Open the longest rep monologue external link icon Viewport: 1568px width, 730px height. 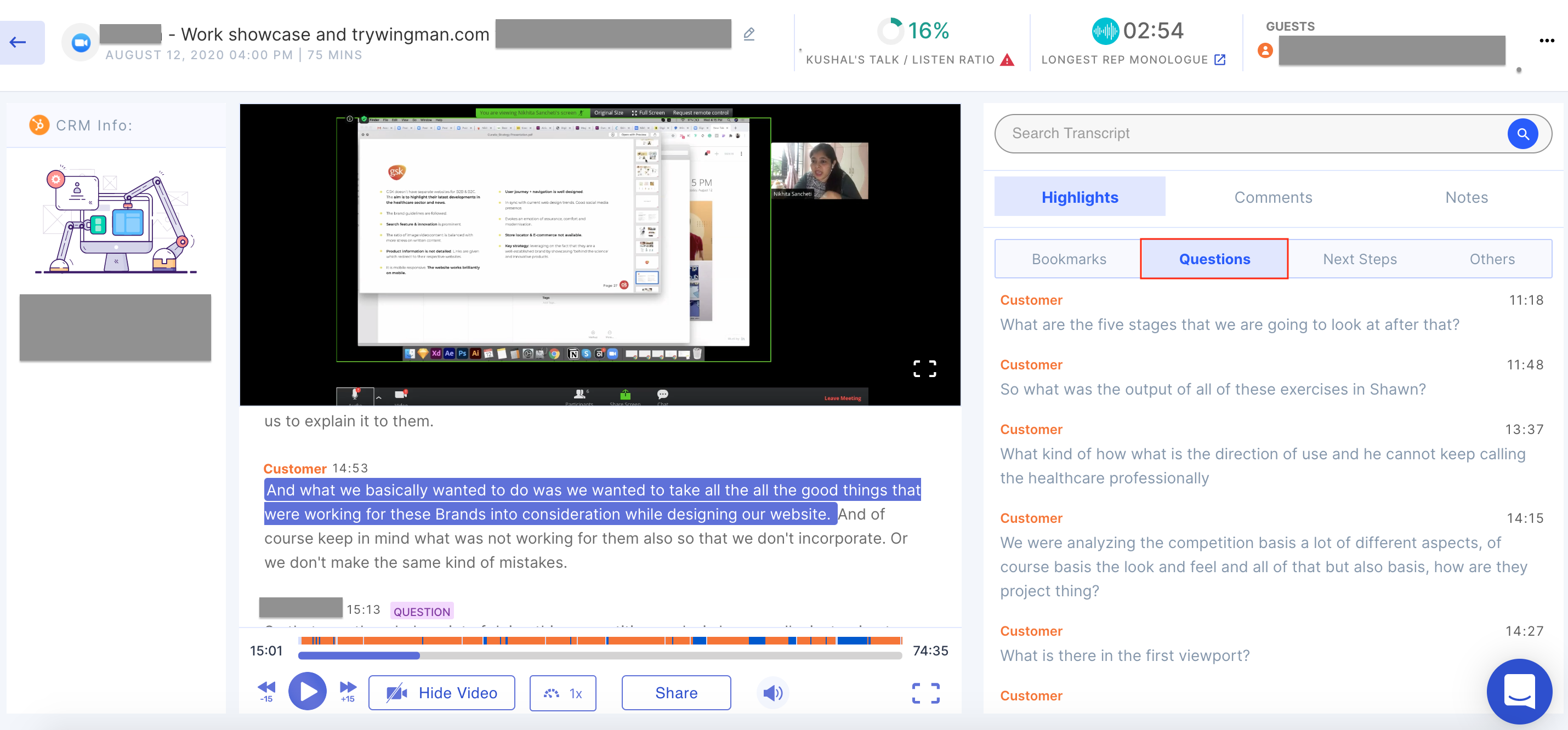[x=1219, y=60]
